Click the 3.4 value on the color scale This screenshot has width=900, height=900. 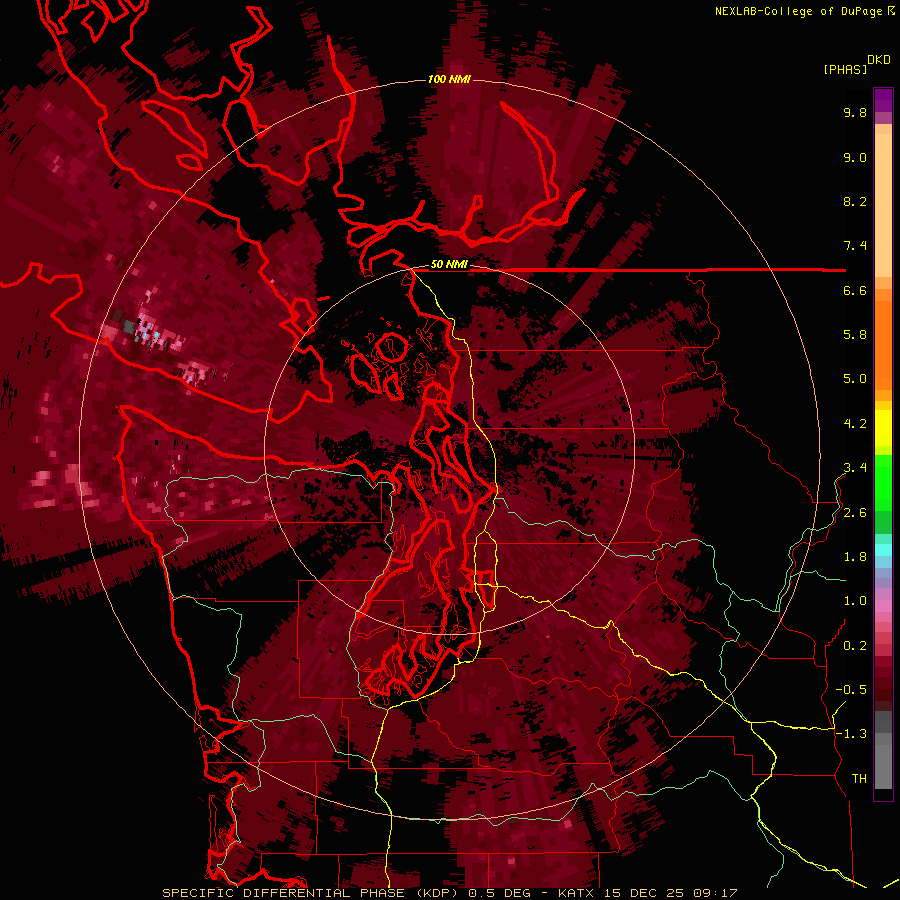coord(855,468)
